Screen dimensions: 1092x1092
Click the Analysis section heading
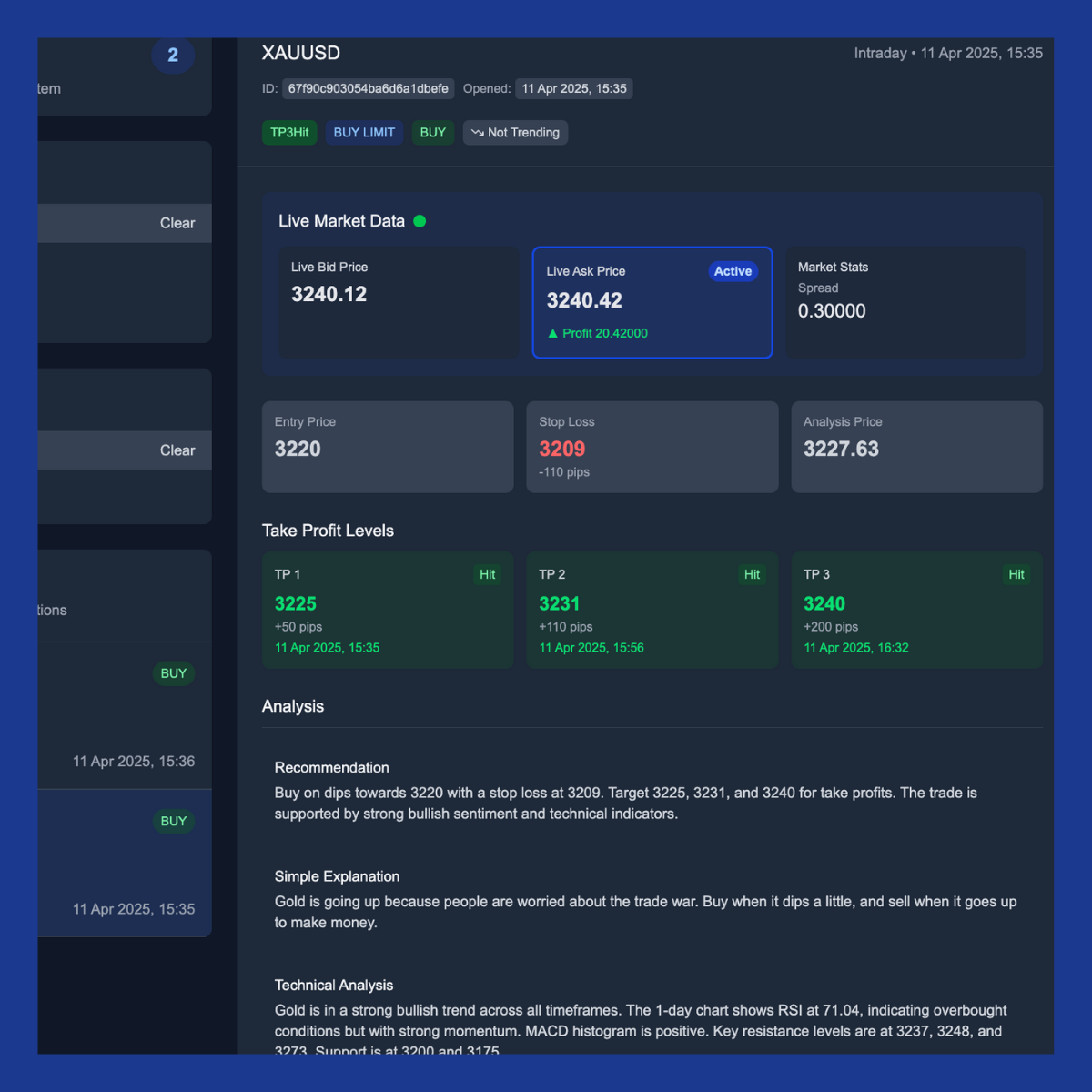click(293, 706)
